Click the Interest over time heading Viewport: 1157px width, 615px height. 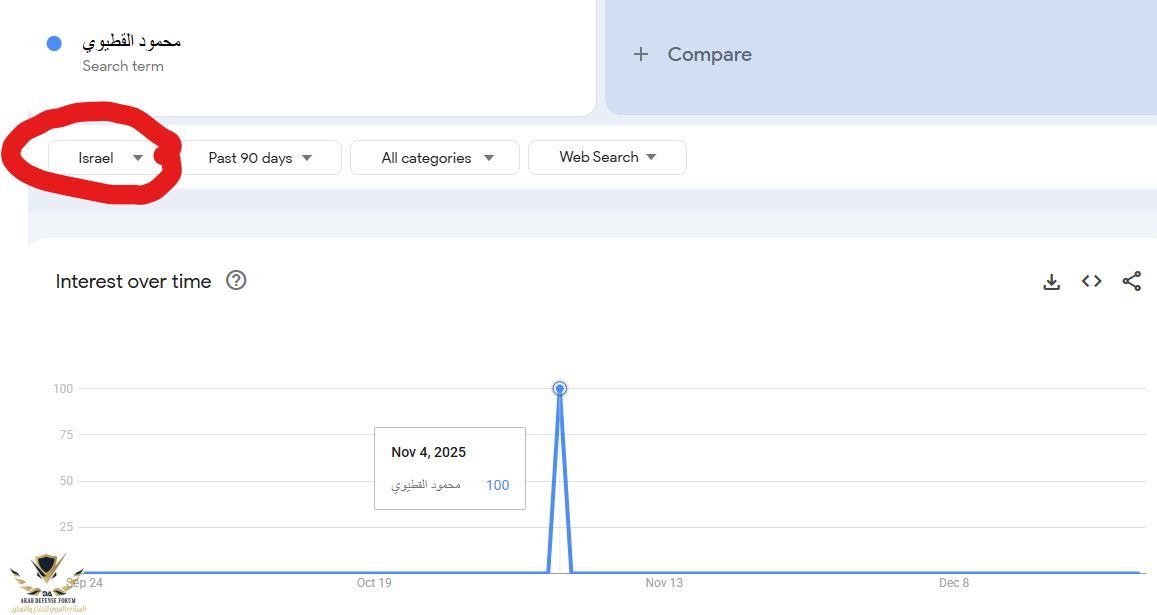tap(133, 282)
